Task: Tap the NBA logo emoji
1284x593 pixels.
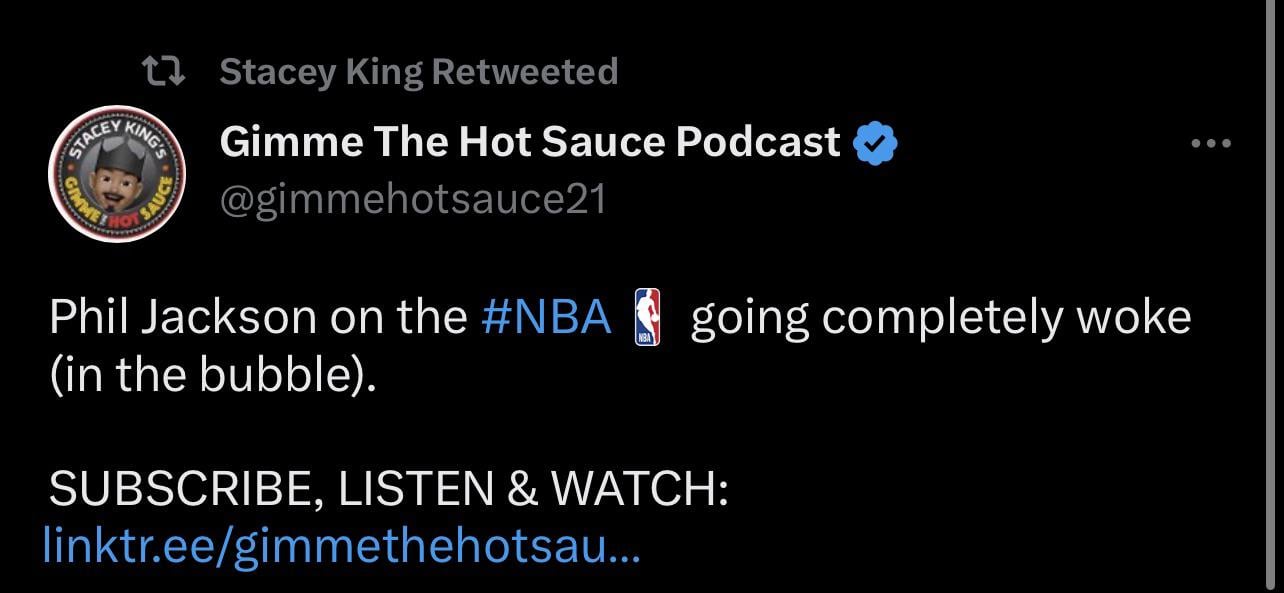Action: tap(648, 317)
